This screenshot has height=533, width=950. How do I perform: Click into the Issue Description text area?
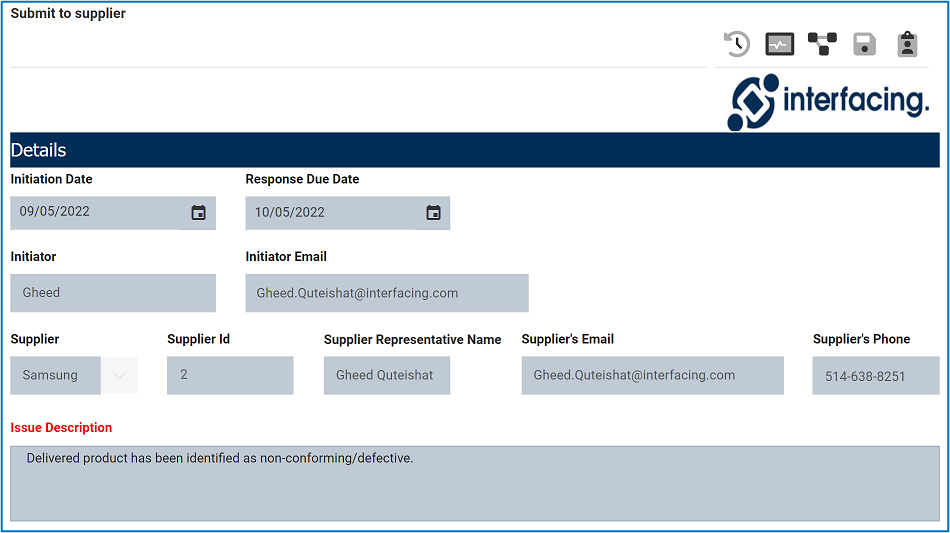(x=475, y=483)
